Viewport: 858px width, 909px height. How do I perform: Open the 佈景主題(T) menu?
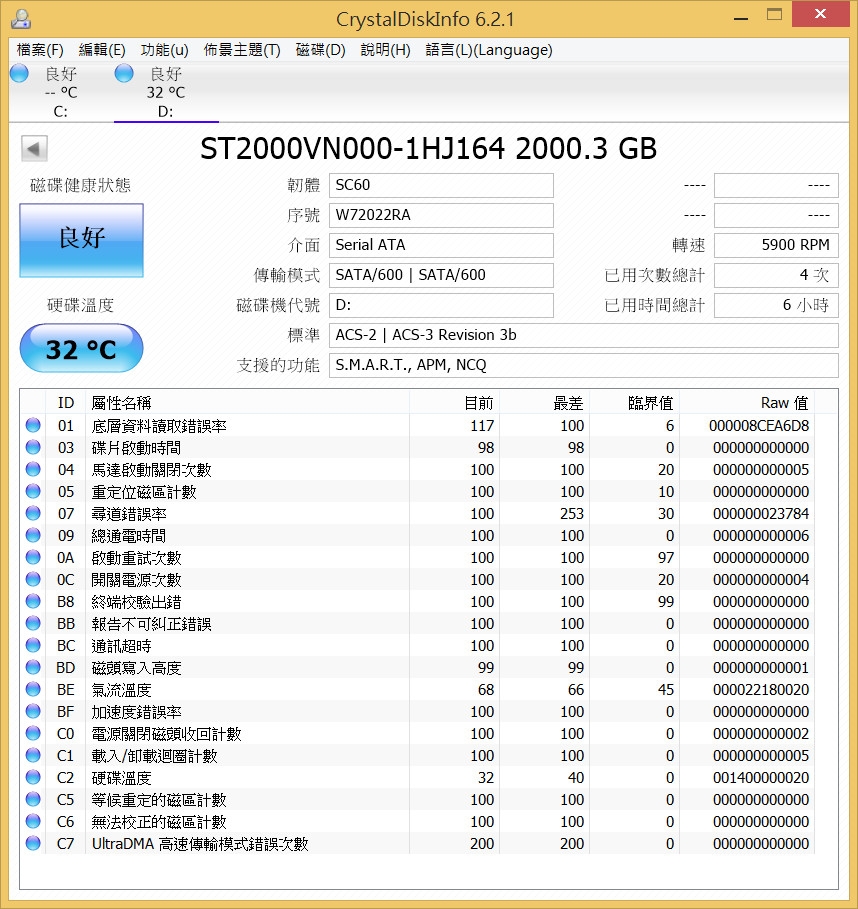click(242, 50)
